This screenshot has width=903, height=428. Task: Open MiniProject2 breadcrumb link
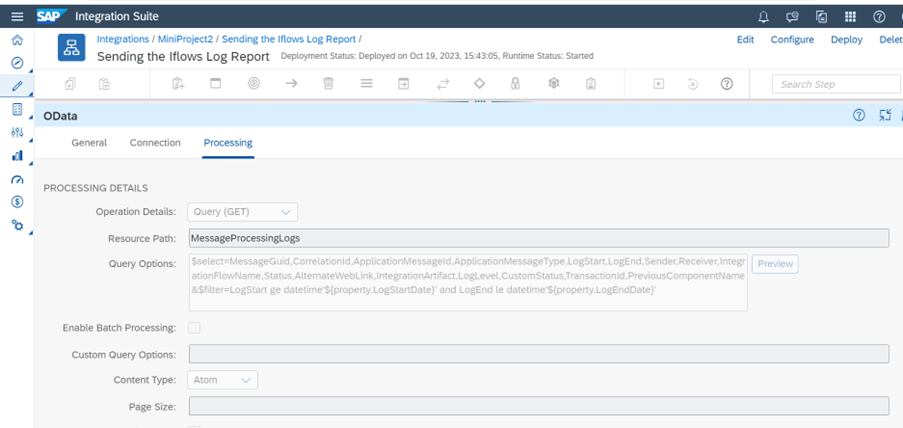(185, 39)
